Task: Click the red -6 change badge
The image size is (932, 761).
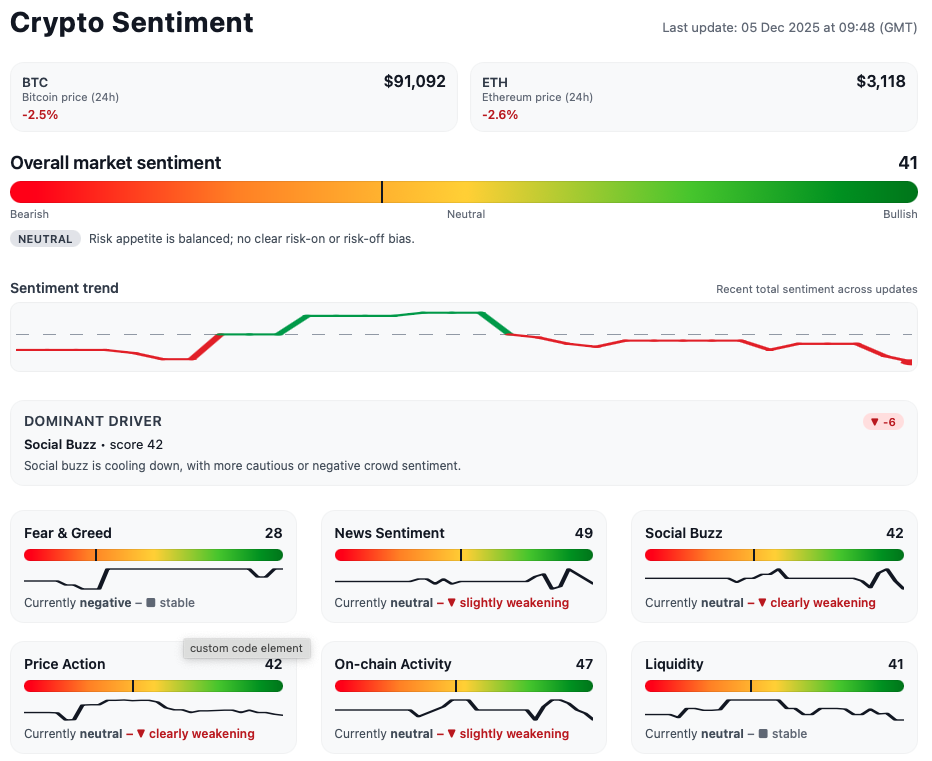Action: [x=882, y=422]
